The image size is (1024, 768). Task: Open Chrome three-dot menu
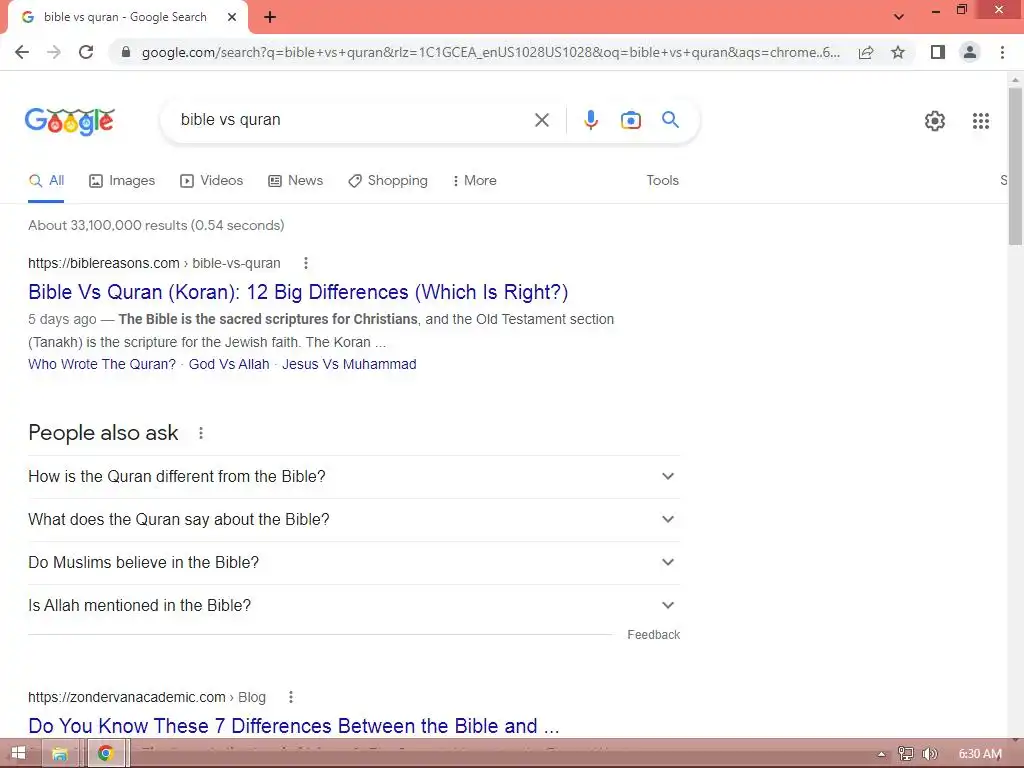click(x=1002, y=52)
